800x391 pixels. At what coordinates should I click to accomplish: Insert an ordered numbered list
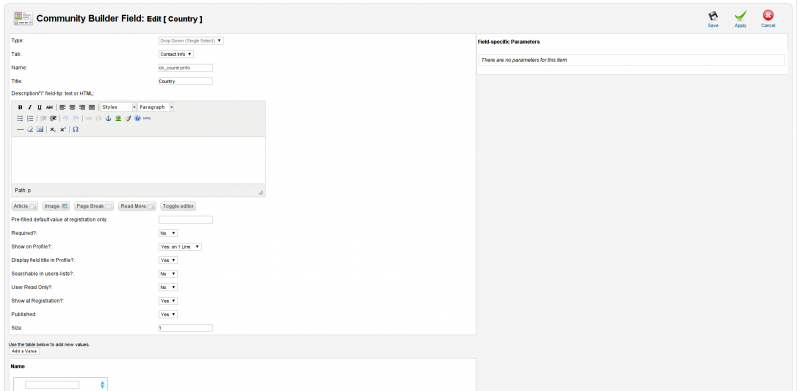pyautogui.click(x=30, y=118)
